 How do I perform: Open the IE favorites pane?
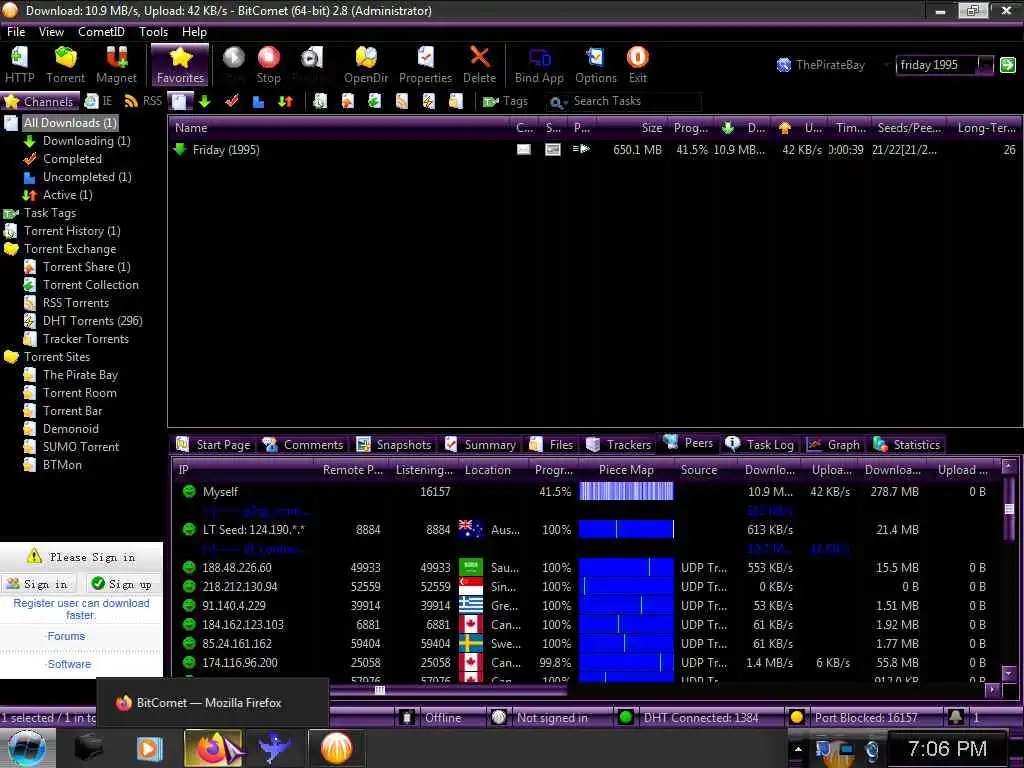(x=99, y=101)
